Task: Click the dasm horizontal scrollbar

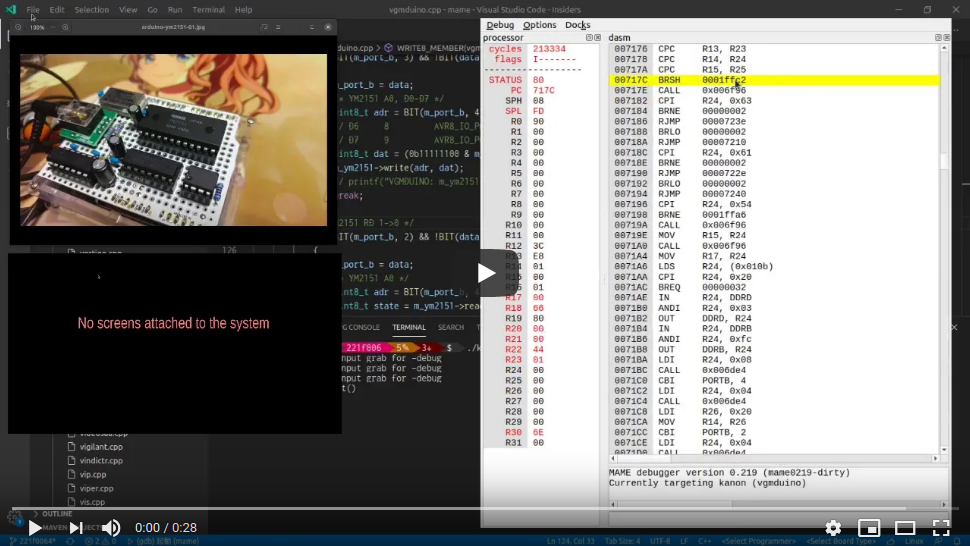Action: pos(774,458)
